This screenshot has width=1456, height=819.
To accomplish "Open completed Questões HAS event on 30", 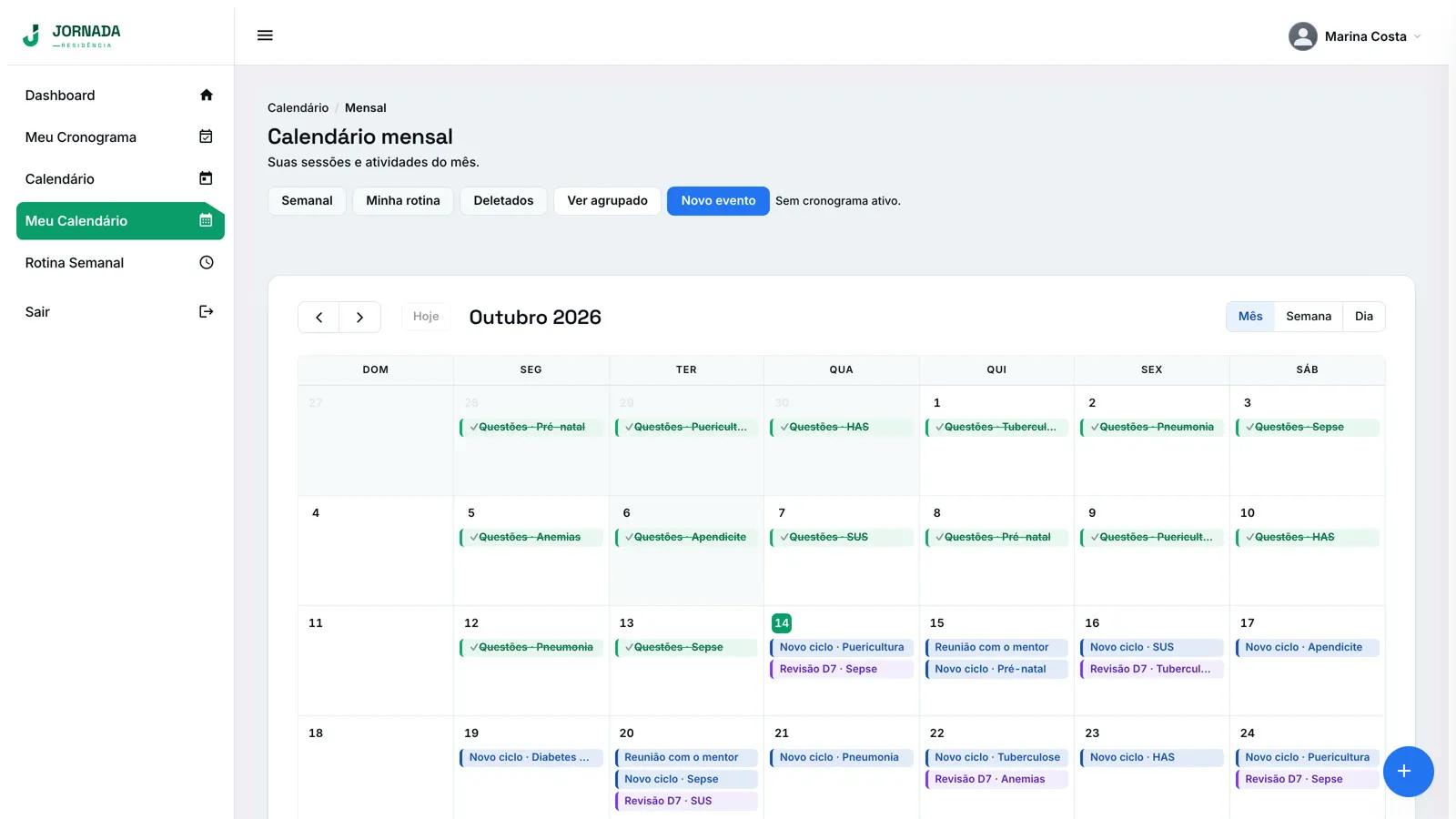I will tap(842, 427).
